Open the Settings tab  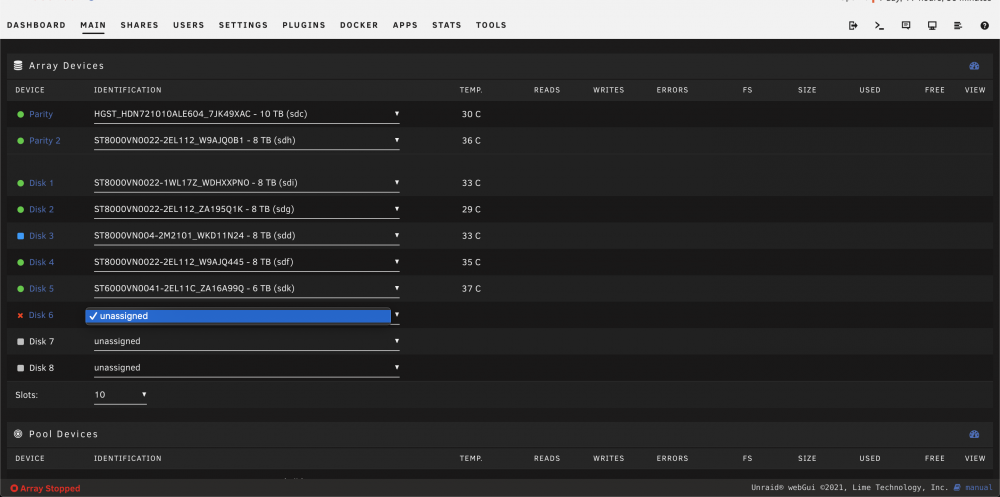coord(244,26)
